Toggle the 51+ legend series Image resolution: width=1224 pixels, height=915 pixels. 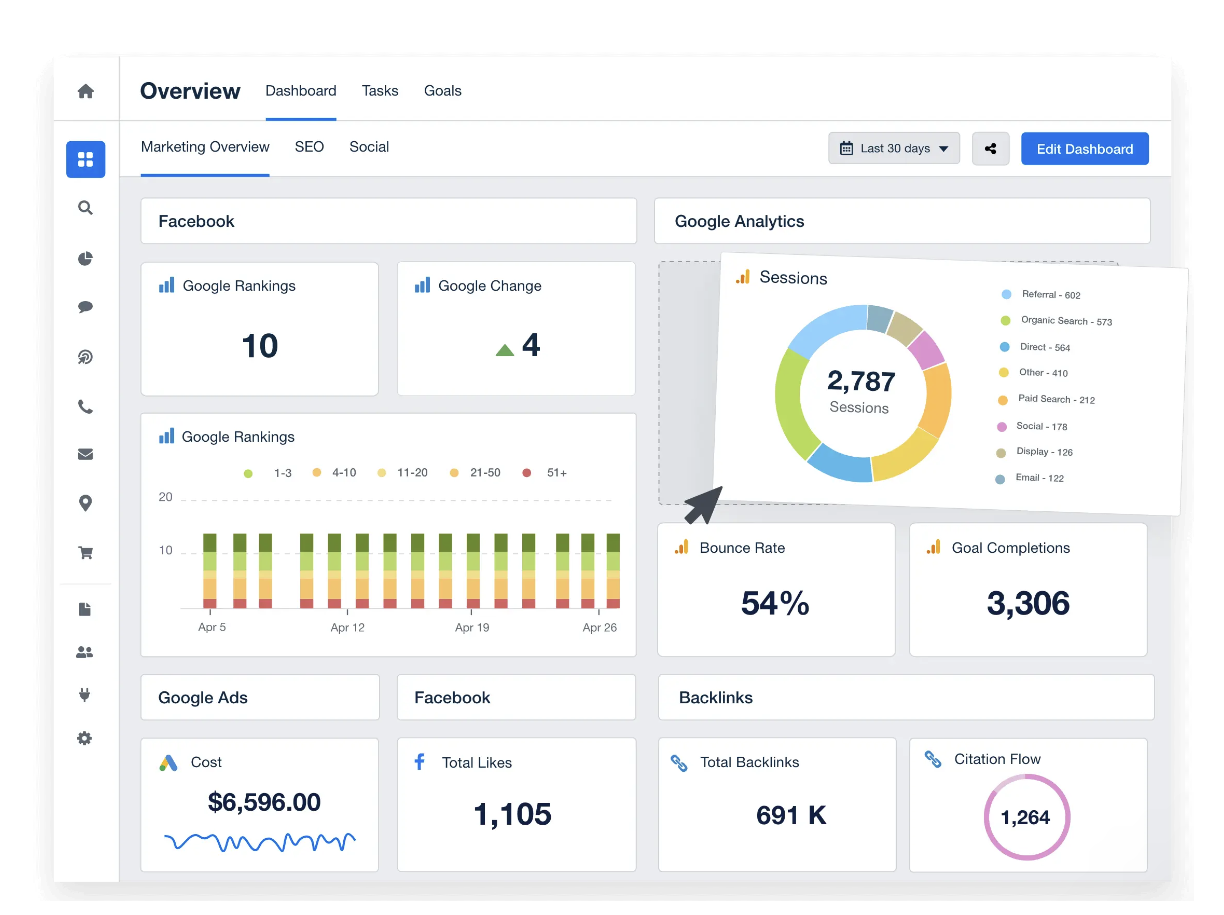click(x=545, y=473)
